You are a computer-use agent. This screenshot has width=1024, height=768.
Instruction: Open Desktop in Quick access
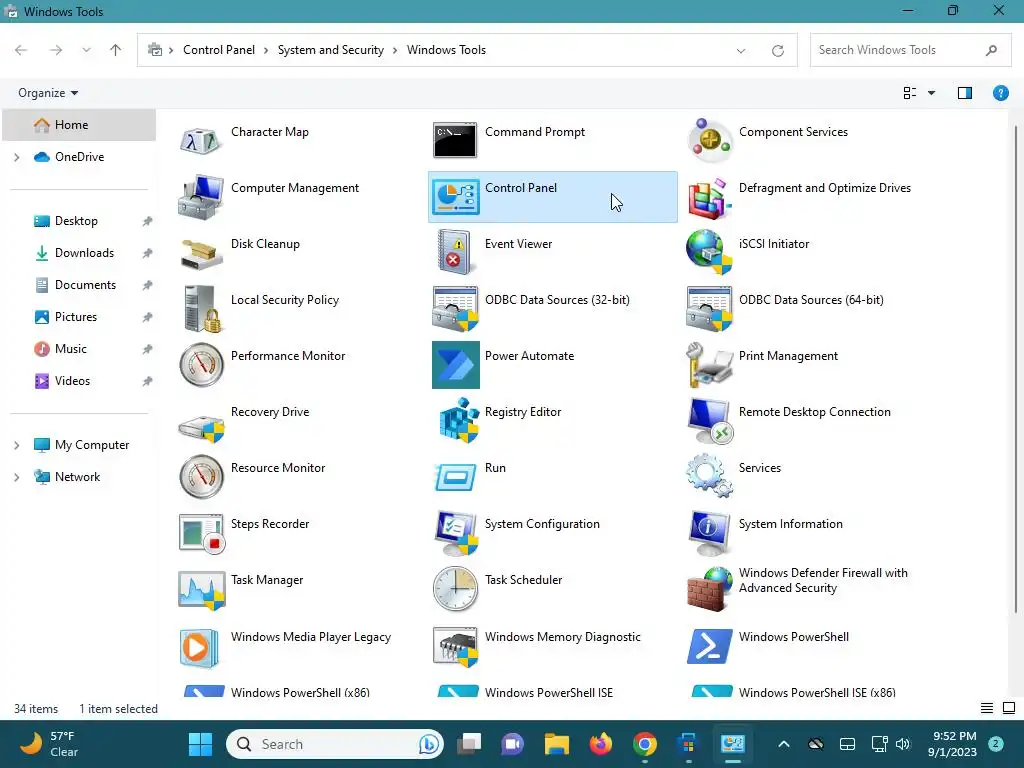click(76, 221)
